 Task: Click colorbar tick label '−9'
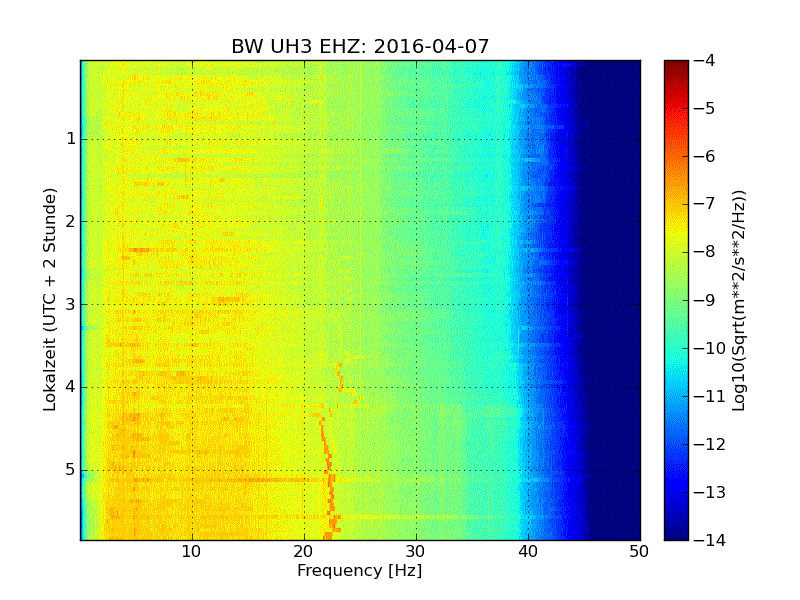pyautogui.click(x=705, y=300)
